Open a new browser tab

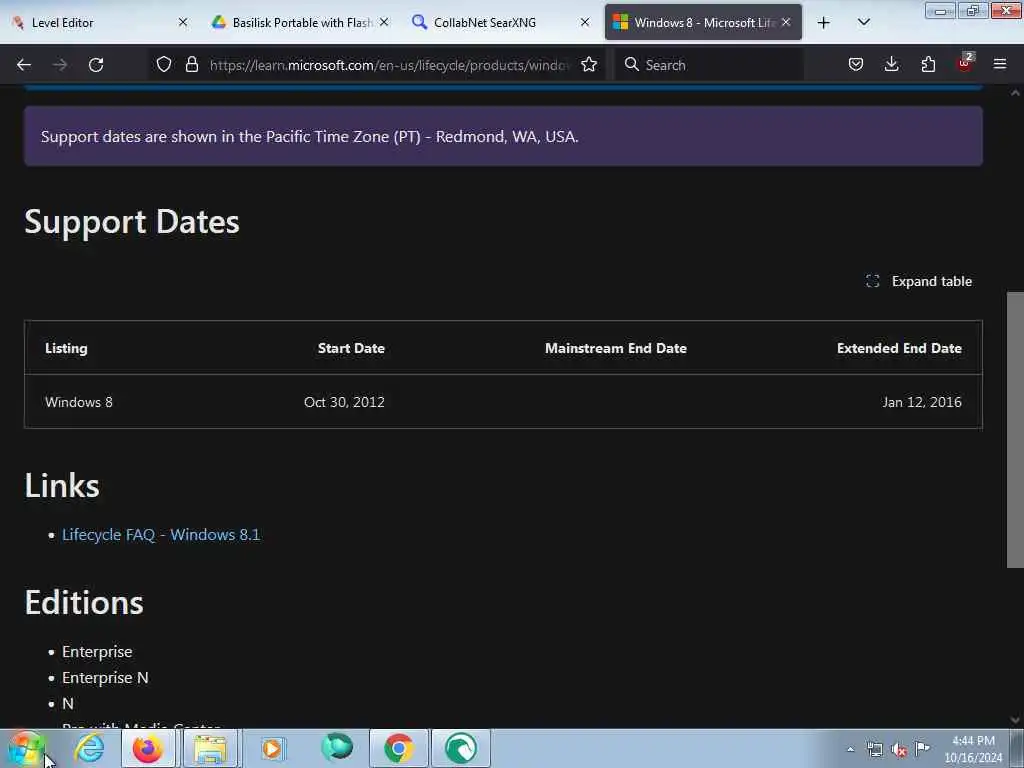pyautogui.click(x=824, y=23)
